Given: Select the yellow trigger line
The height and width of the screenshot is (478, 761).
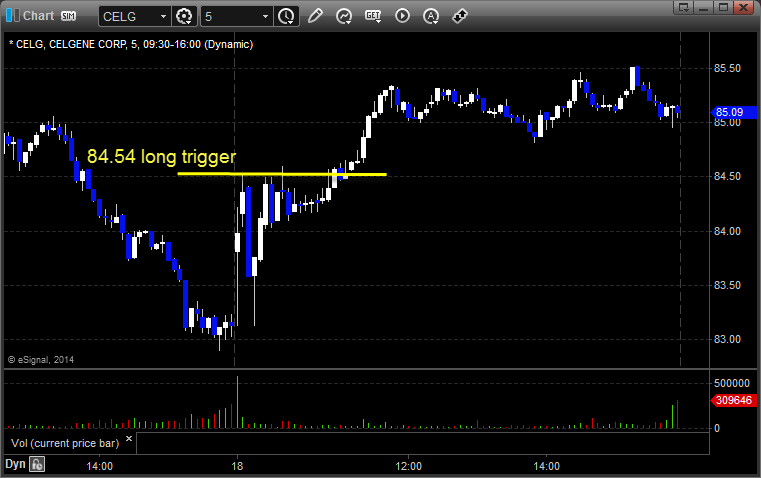Looking at the screenshot, I should click(282, 174).
